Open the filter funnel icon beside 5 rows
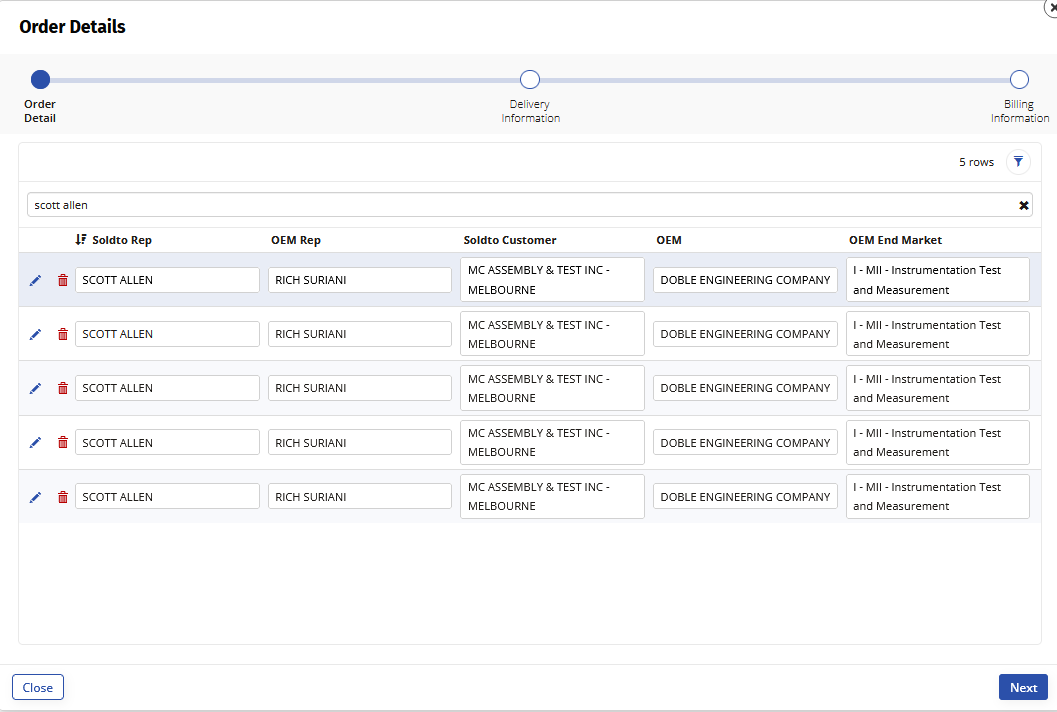This screenshot has height=712, width=1057. pyautogui.click(x=1018, y=162)
